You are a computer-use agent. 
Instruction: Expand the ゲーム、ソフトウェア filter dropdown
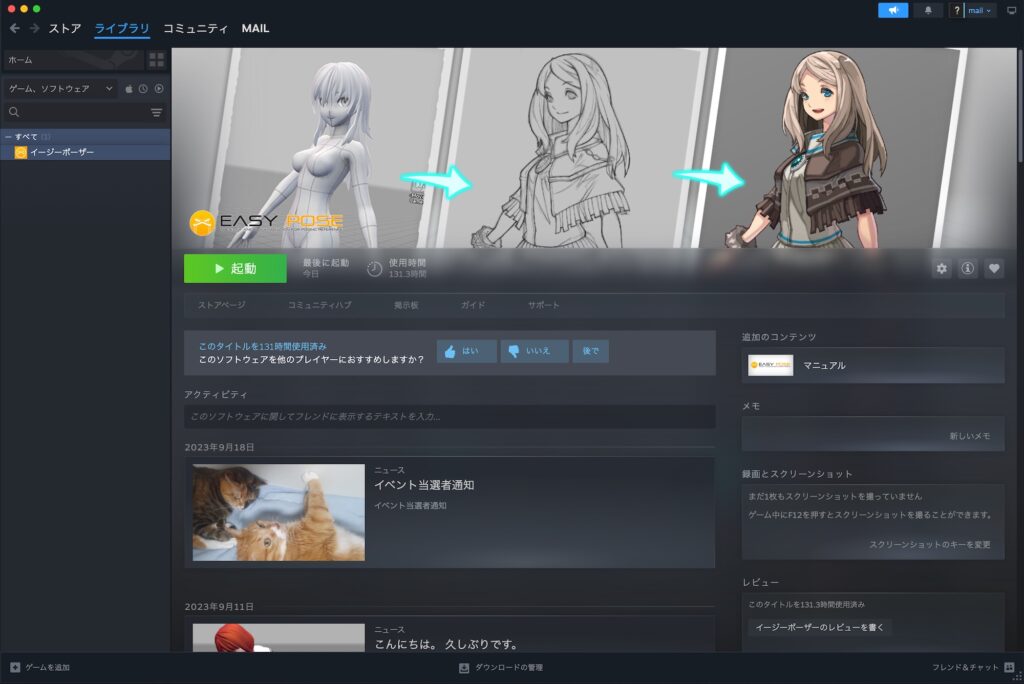click(x=61, y=89)
